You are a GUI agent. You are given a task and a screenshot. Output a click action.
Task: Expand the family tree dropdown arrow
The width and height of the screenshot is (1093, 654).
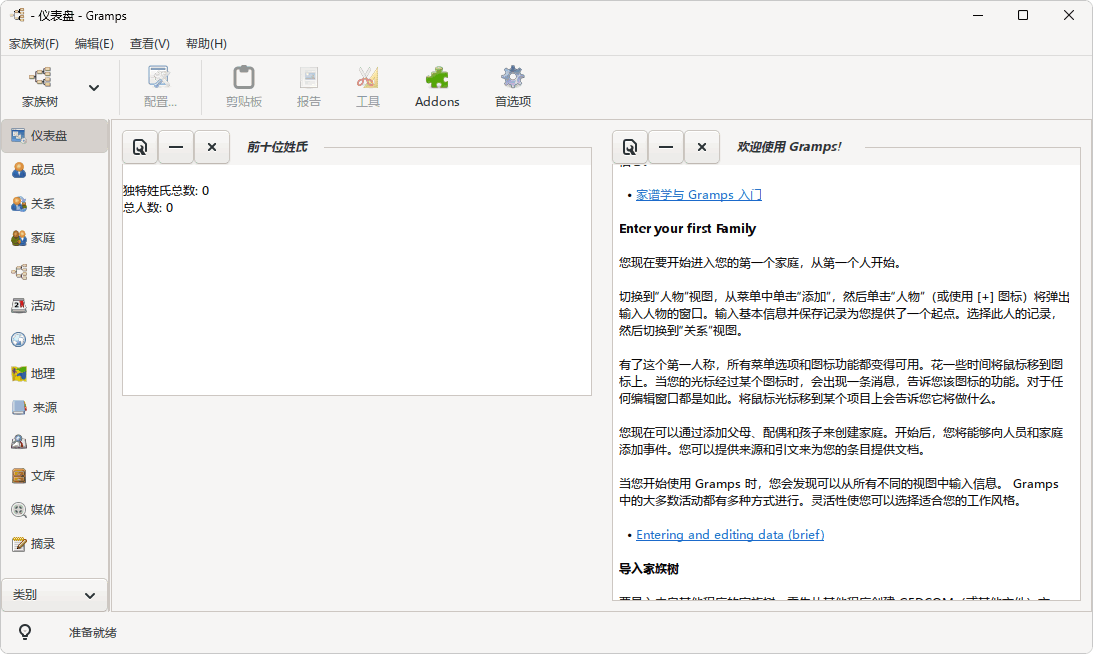coord(92,87)
